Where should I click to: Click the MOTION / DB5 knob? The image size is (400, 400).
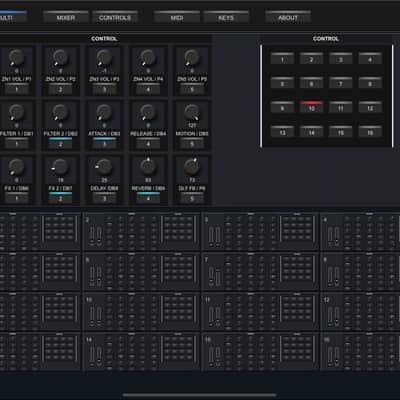pos(192,112)
